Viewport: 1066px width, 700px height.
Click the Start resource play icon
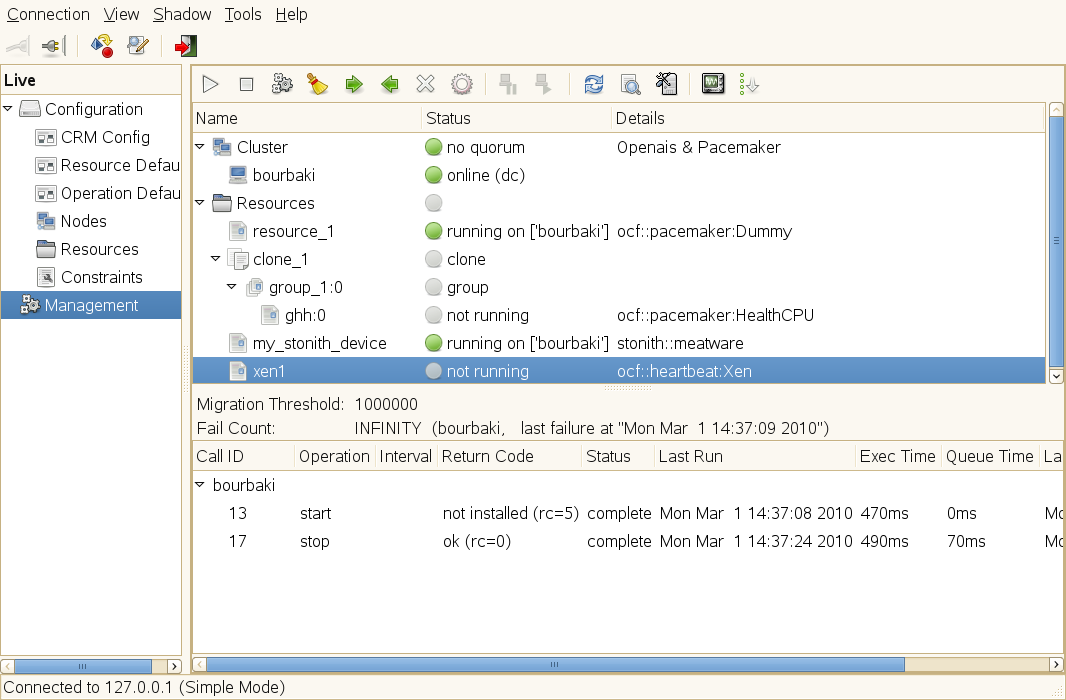pyautogui.click(x=210, y=85)
